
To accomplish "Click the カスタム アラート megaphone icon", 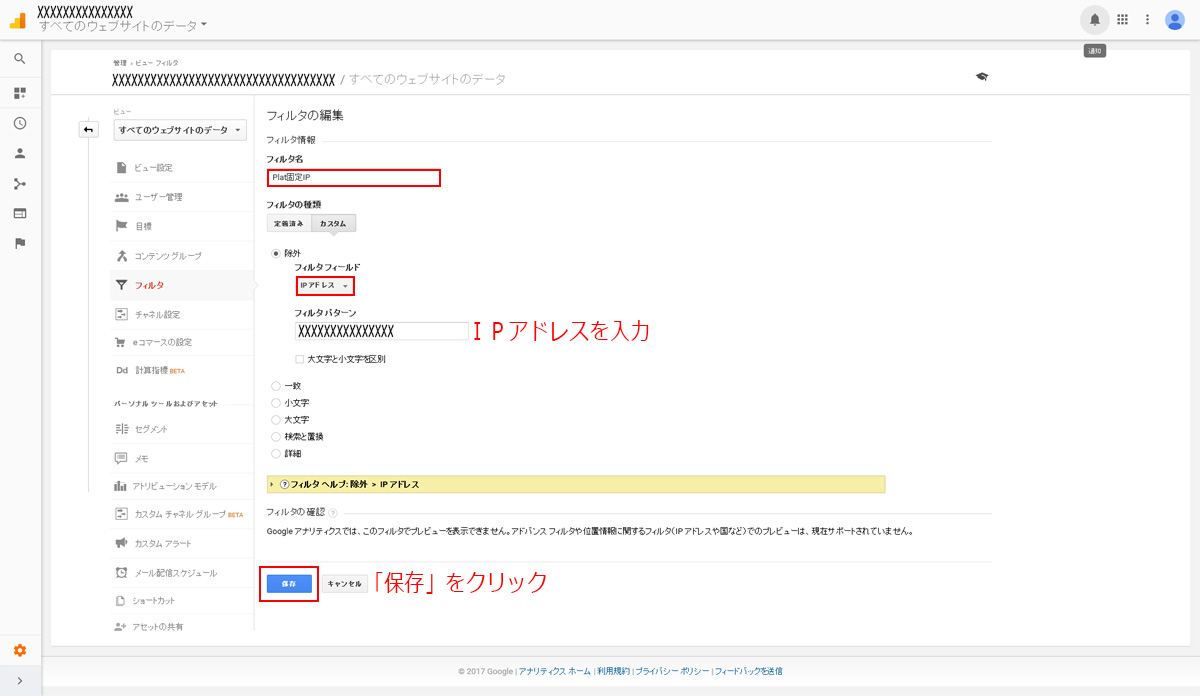I will pos(121,543).
